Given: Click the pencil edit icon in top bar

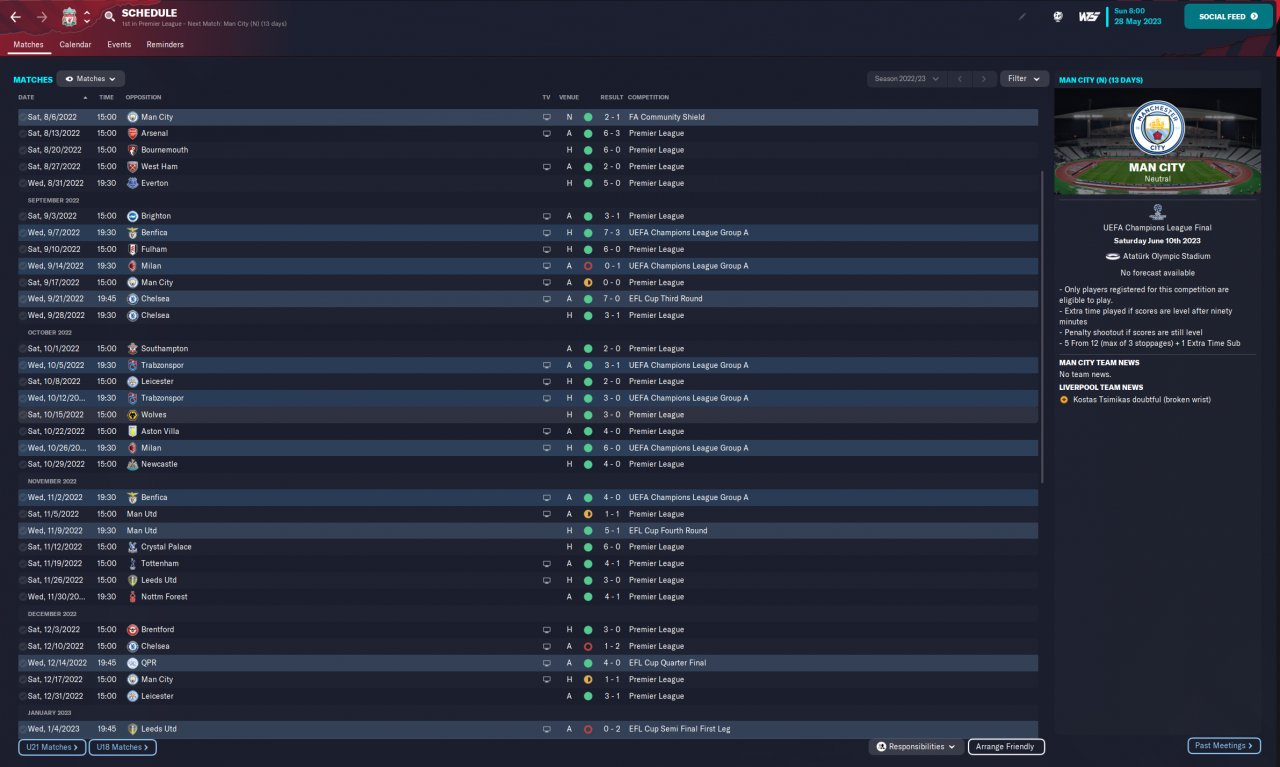Looking at the screenshot, I should tap(1022, 17).
